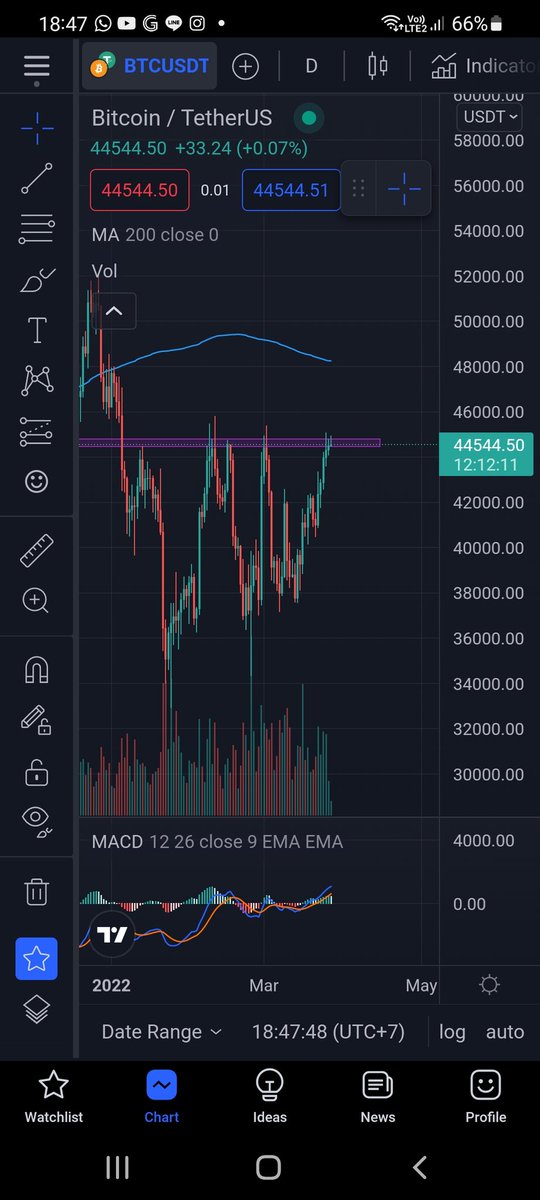Change the D timeframe interval
540x1200 pixels.
pyautogui.click(x=311, y=66)
